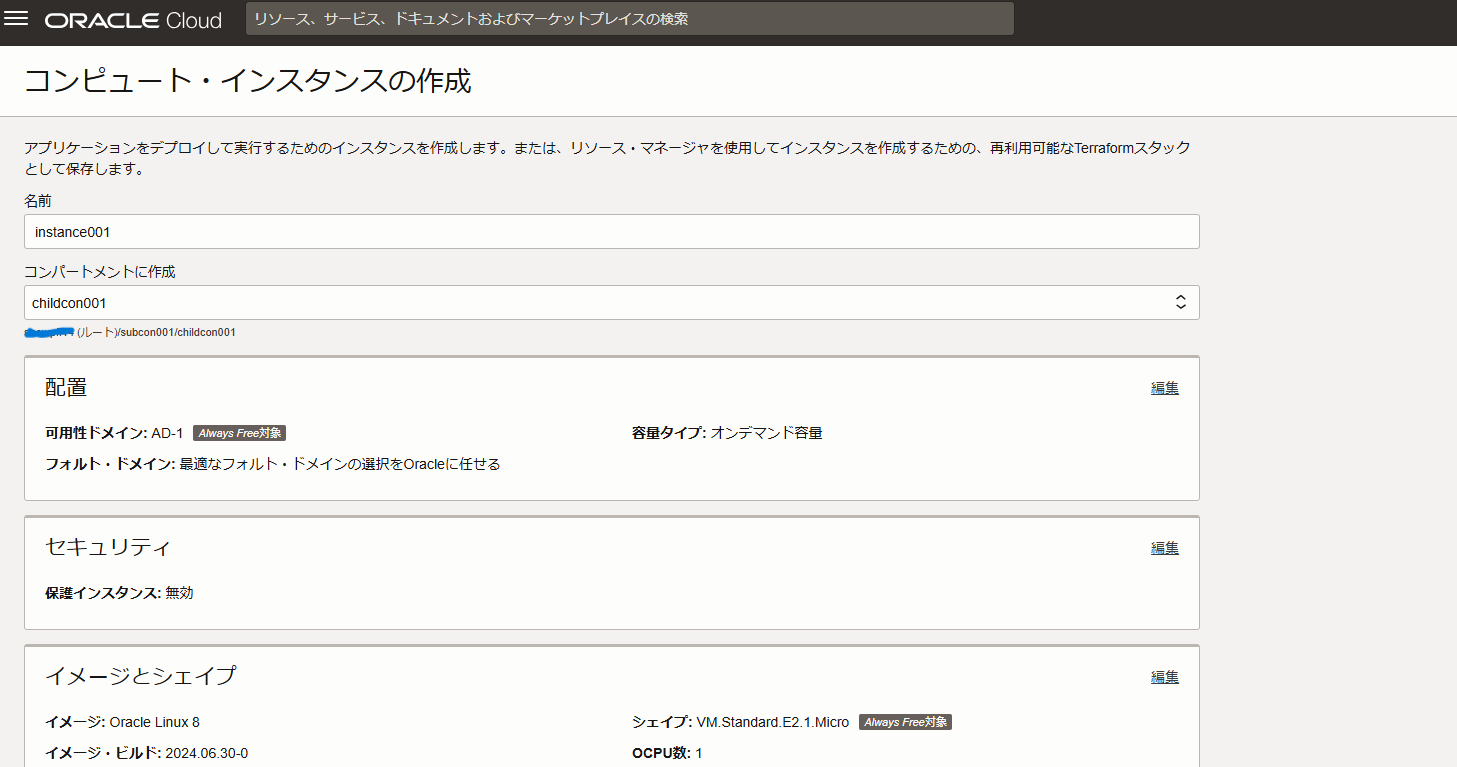Screen dimensions: 1457x767
Task: Edit the イメージとシェイプ settings
Action: tap(1164, 676)
